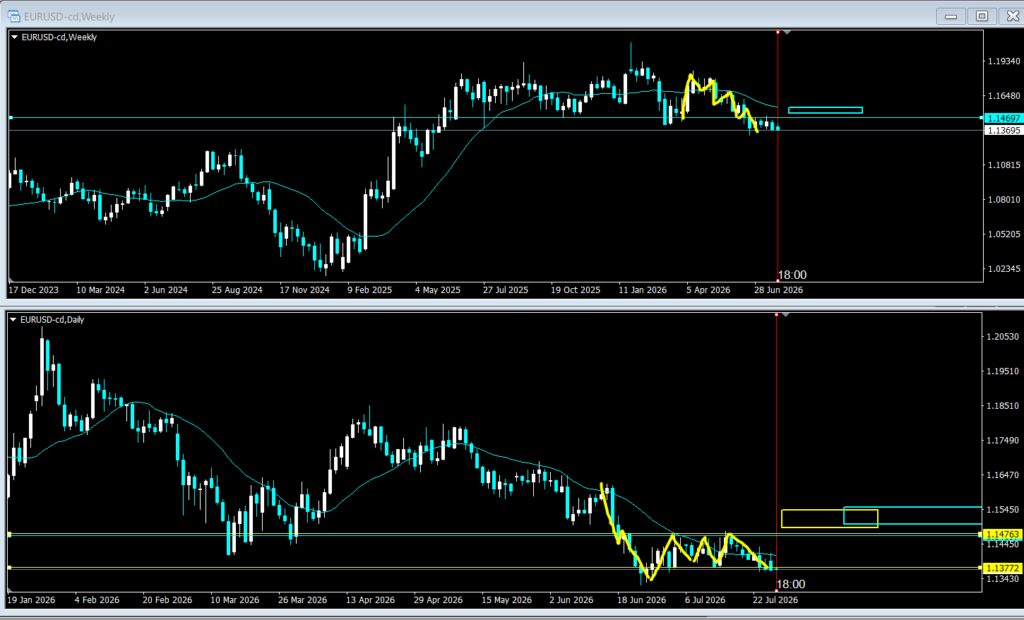Click the left anchor handle of the 1.14763 yellow line
This screenshot has width=1024, height=620.
[9, 534]
